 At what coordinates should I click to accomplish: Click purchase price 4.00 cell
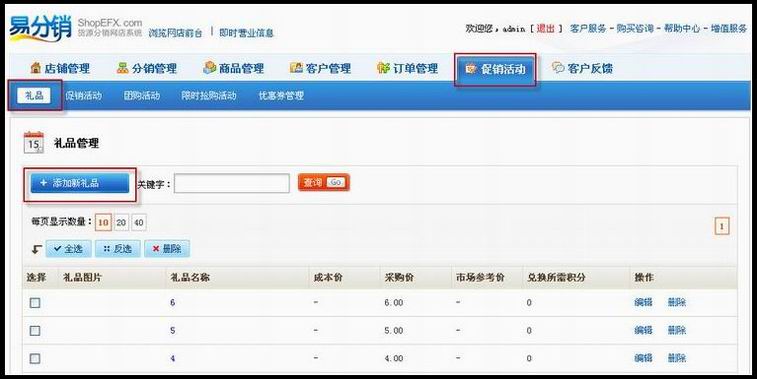coord(393,359)
